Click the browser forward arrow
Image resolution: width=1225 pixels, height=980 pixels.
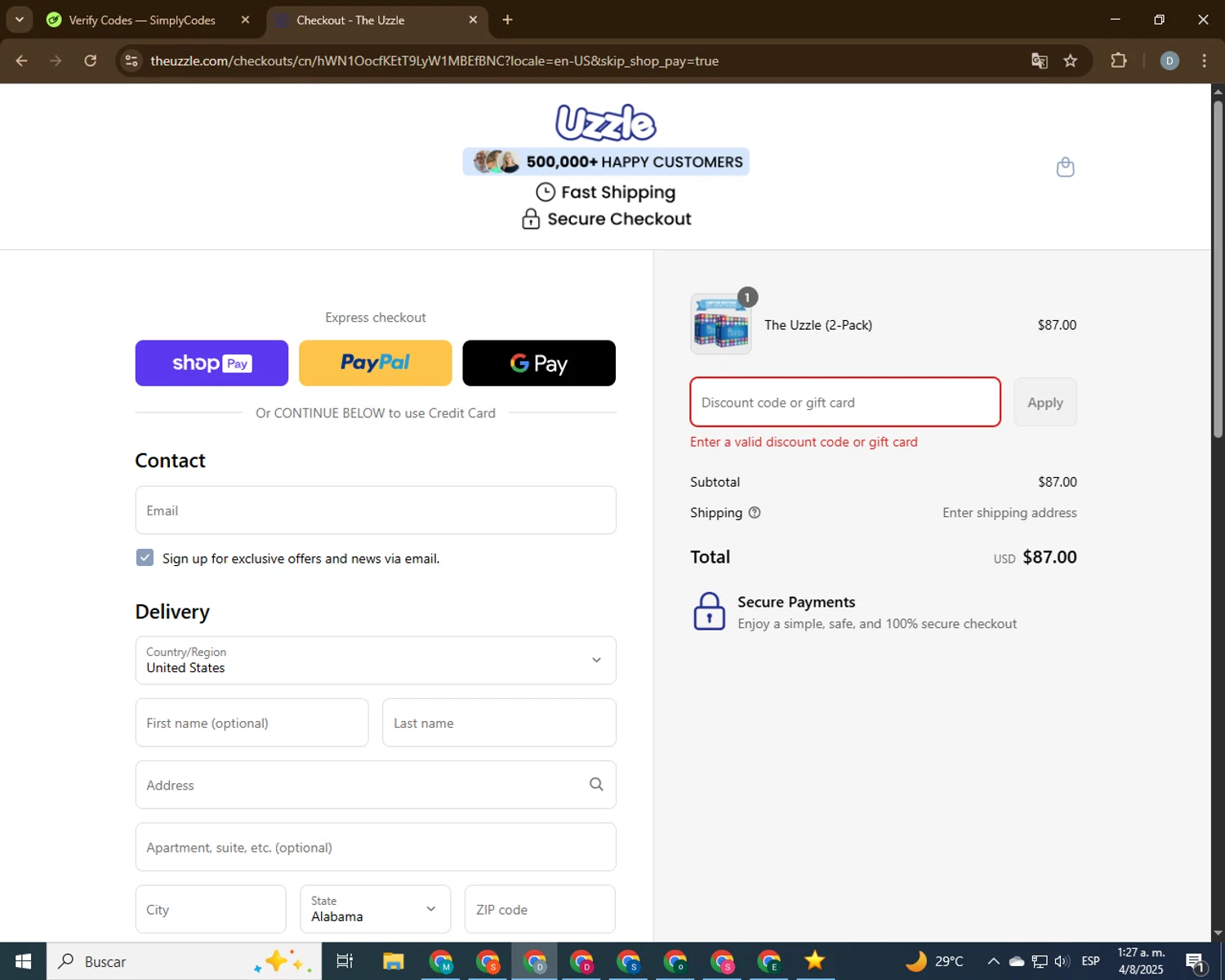[56, 60]
